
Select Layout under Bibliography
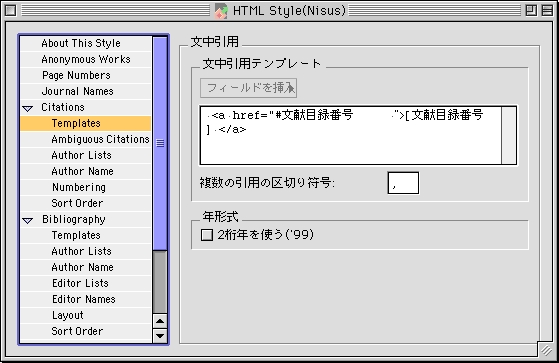[x=86, y=315]
